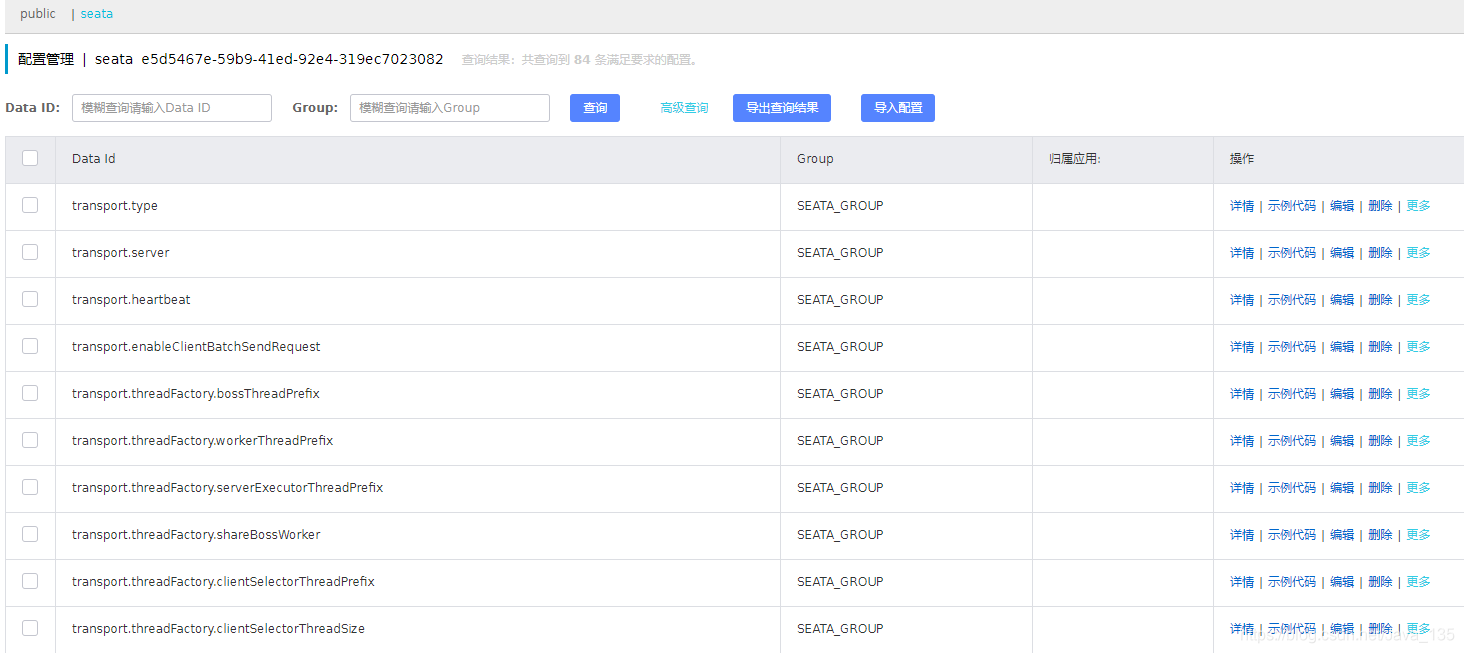The image size is (1464, 653).
Task: Check the transport.heartbeat row checkbox
Action: 30,299
